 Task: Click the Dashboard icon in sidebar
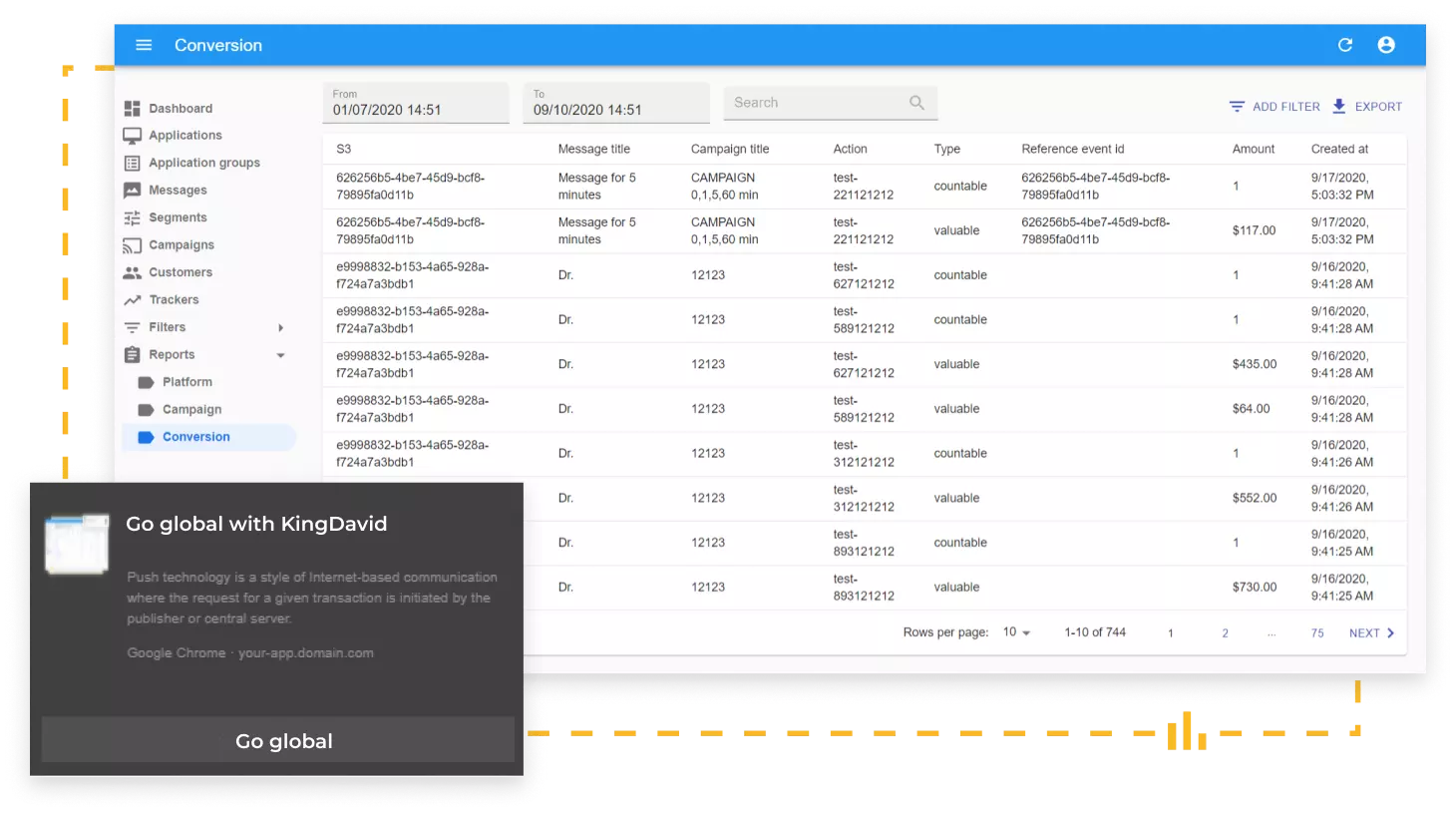[x=132, y=109]
